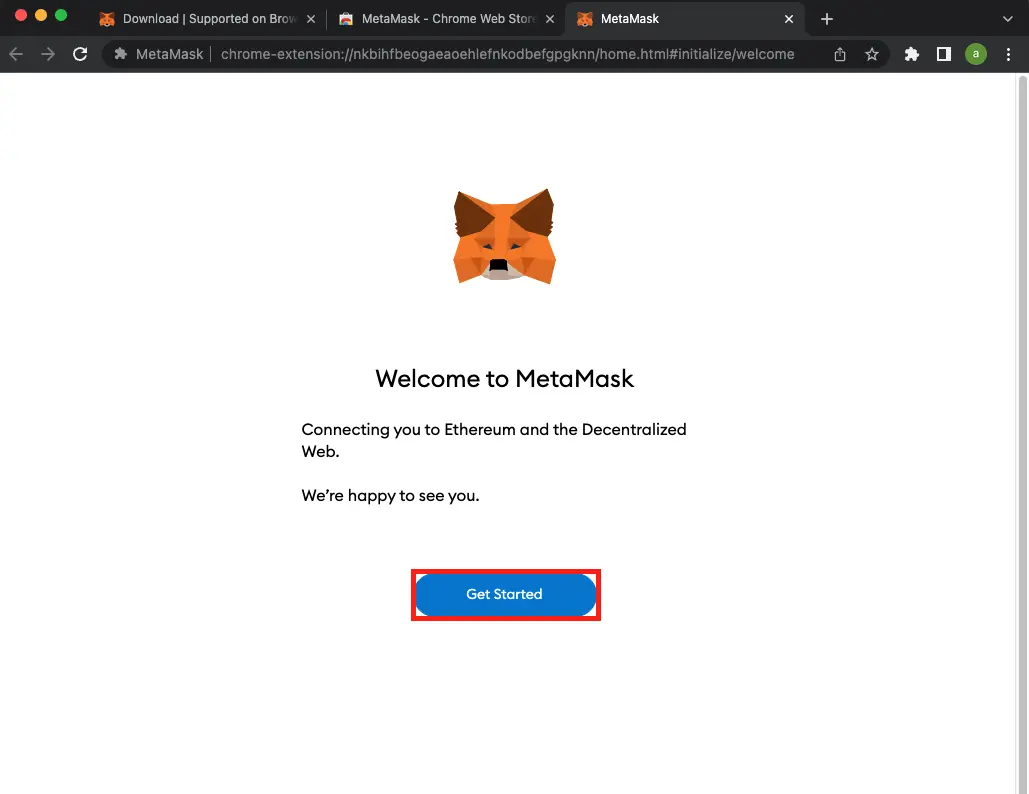The image size is (1029, 794).
Task: Click the extension puzzle icon in address bar
Action: 121,54
